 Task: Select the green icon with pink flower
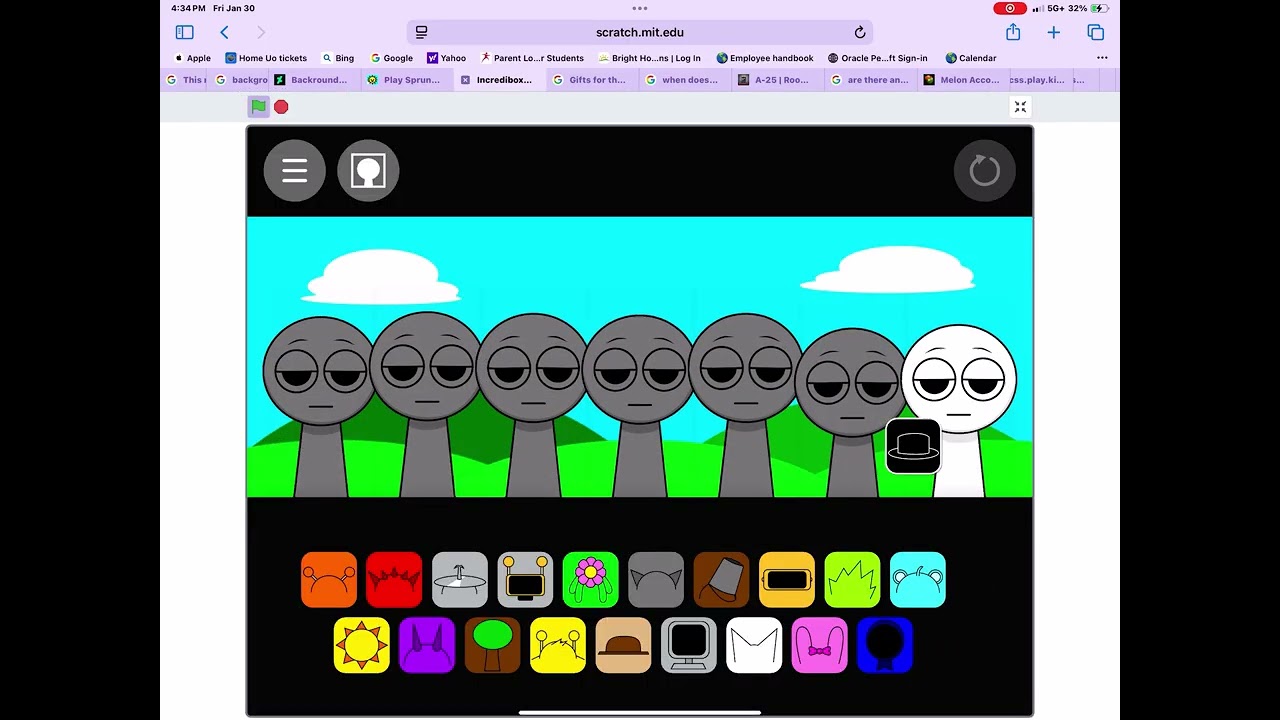[591, 580]
